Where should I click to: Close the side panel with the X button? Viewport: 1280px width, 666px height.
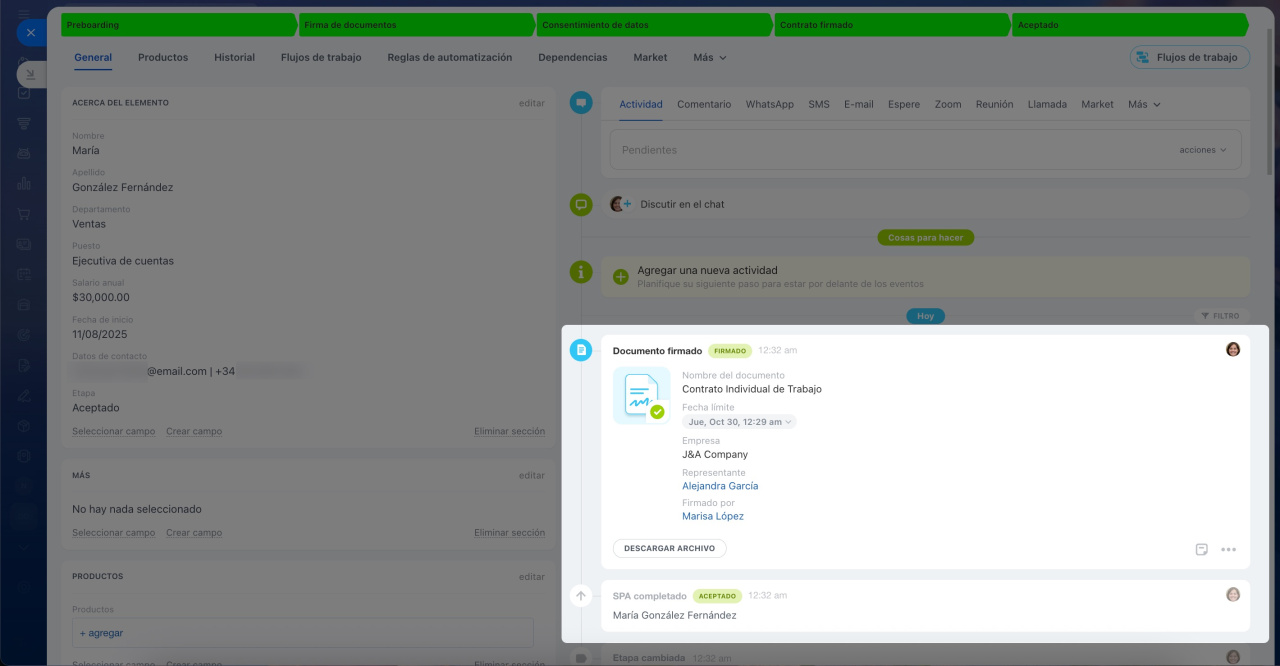point(30,33)
